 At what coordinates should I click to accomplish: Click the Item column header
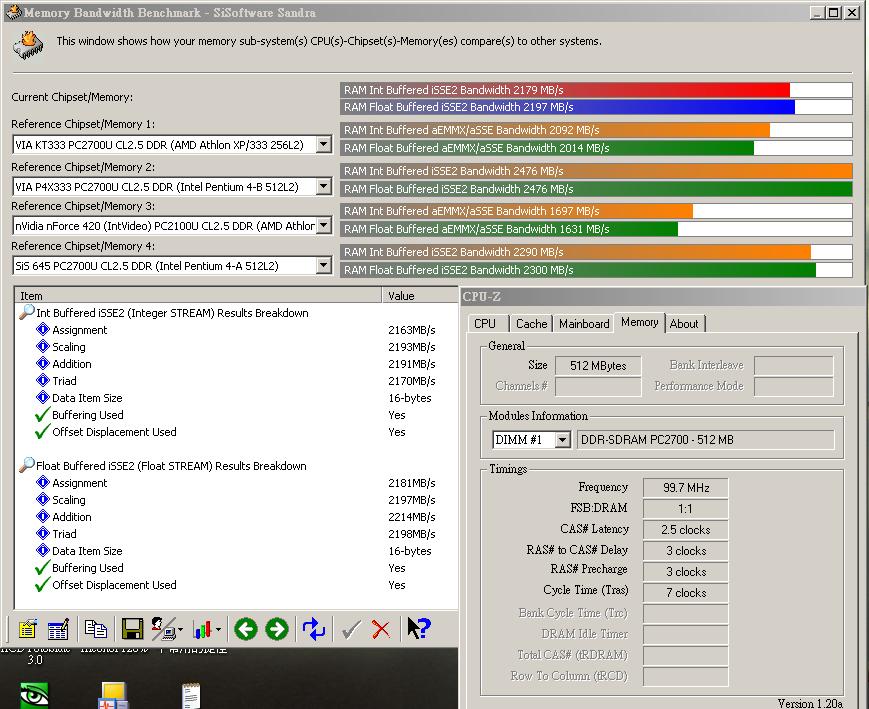coord(198,295)
